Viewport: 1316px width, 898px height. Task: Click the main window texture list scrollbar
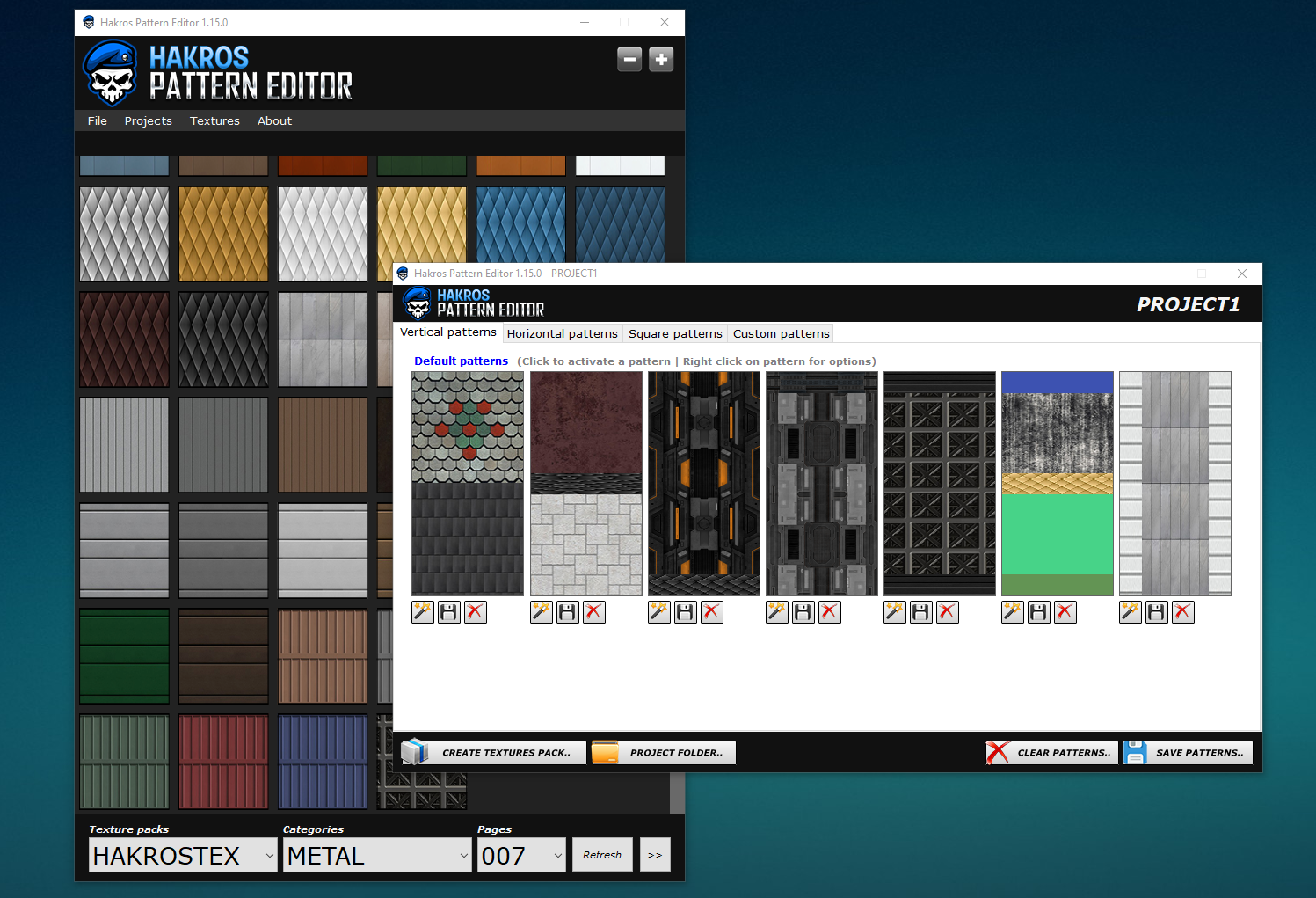point(677,793)
